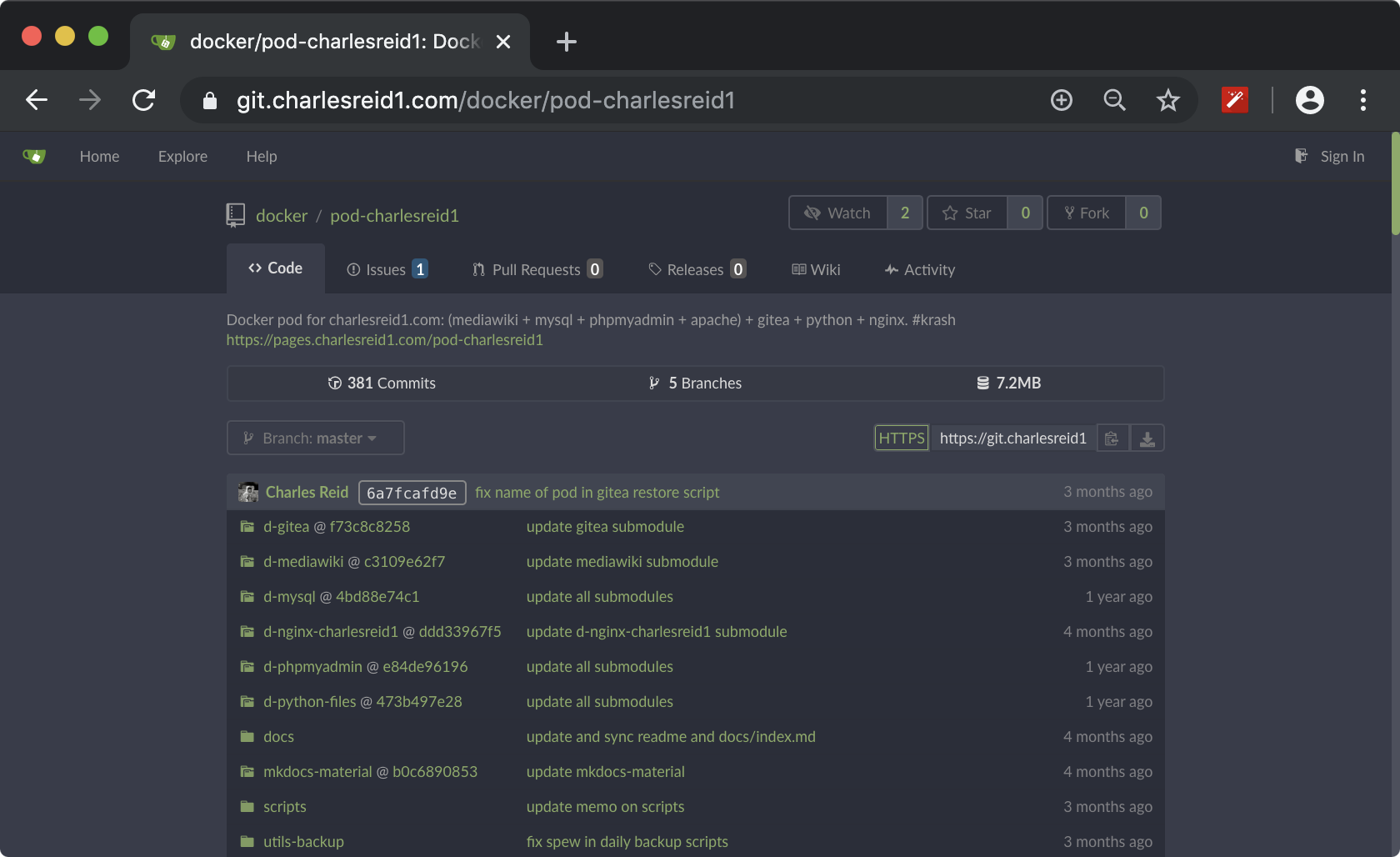Image resolution: width=1400 pixels, height=857 pixels.
Task: Click the utils-backup folder icon
Action: pos(247,842)
